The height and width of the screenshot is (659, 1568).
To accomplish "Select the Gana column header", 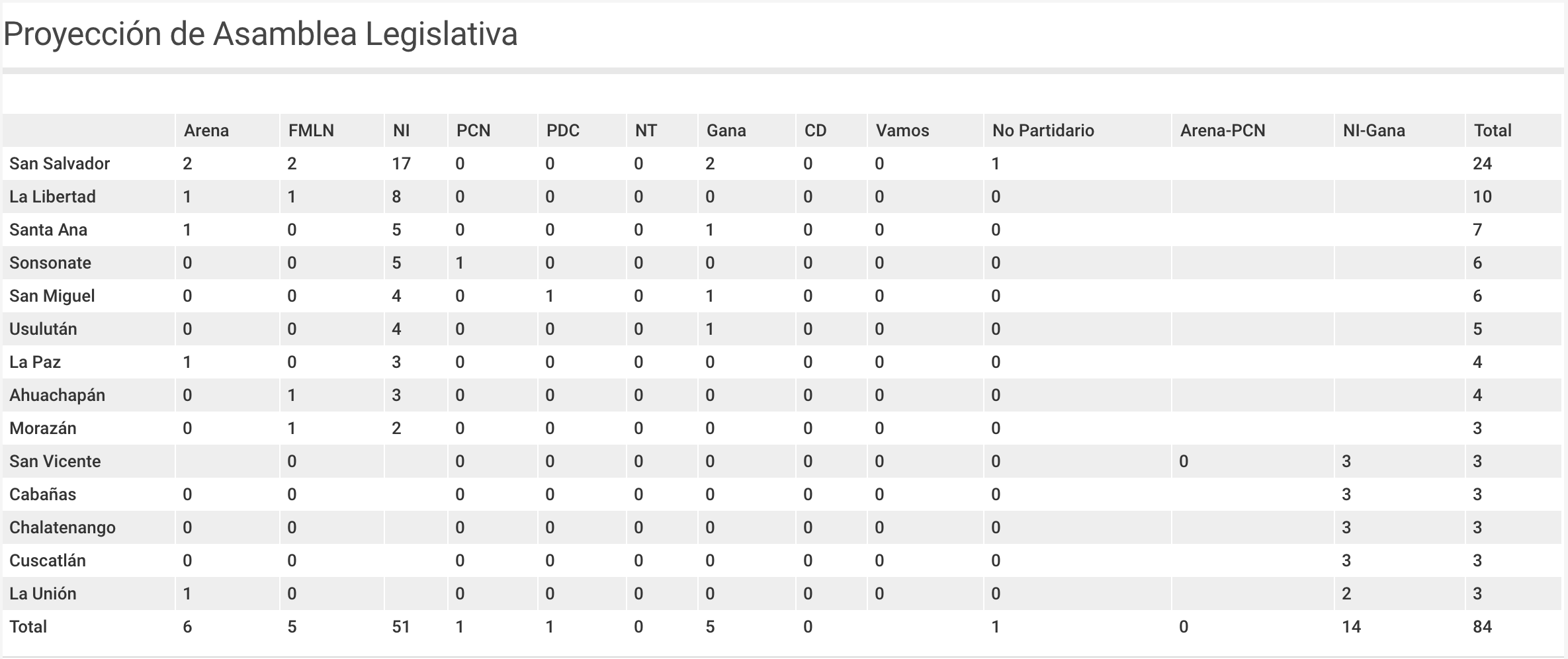I will (x=726, y=130).
